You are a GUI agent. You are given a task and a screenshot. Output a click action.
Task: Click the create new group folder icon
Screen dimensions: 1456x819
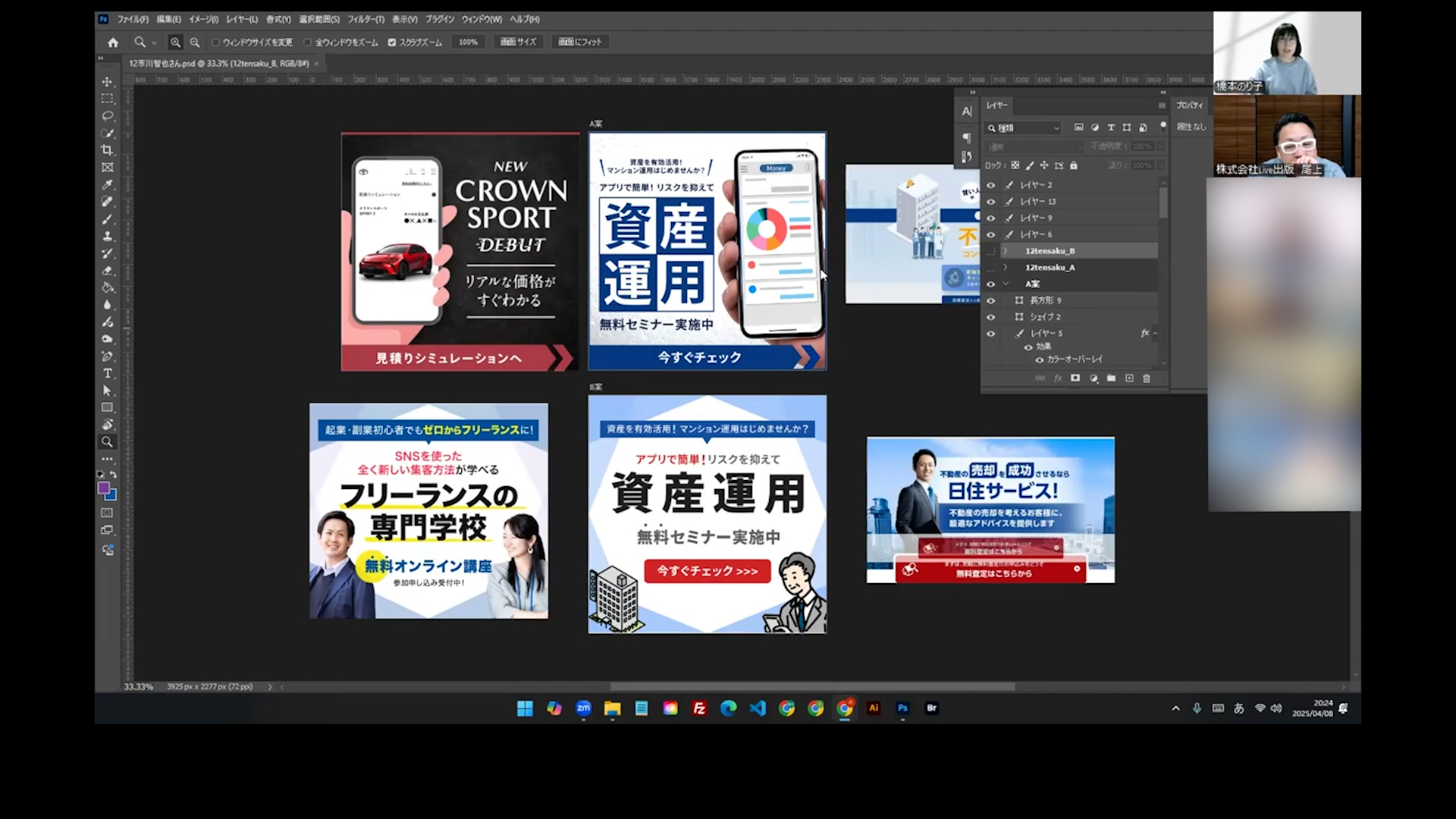pos(1111,378)
